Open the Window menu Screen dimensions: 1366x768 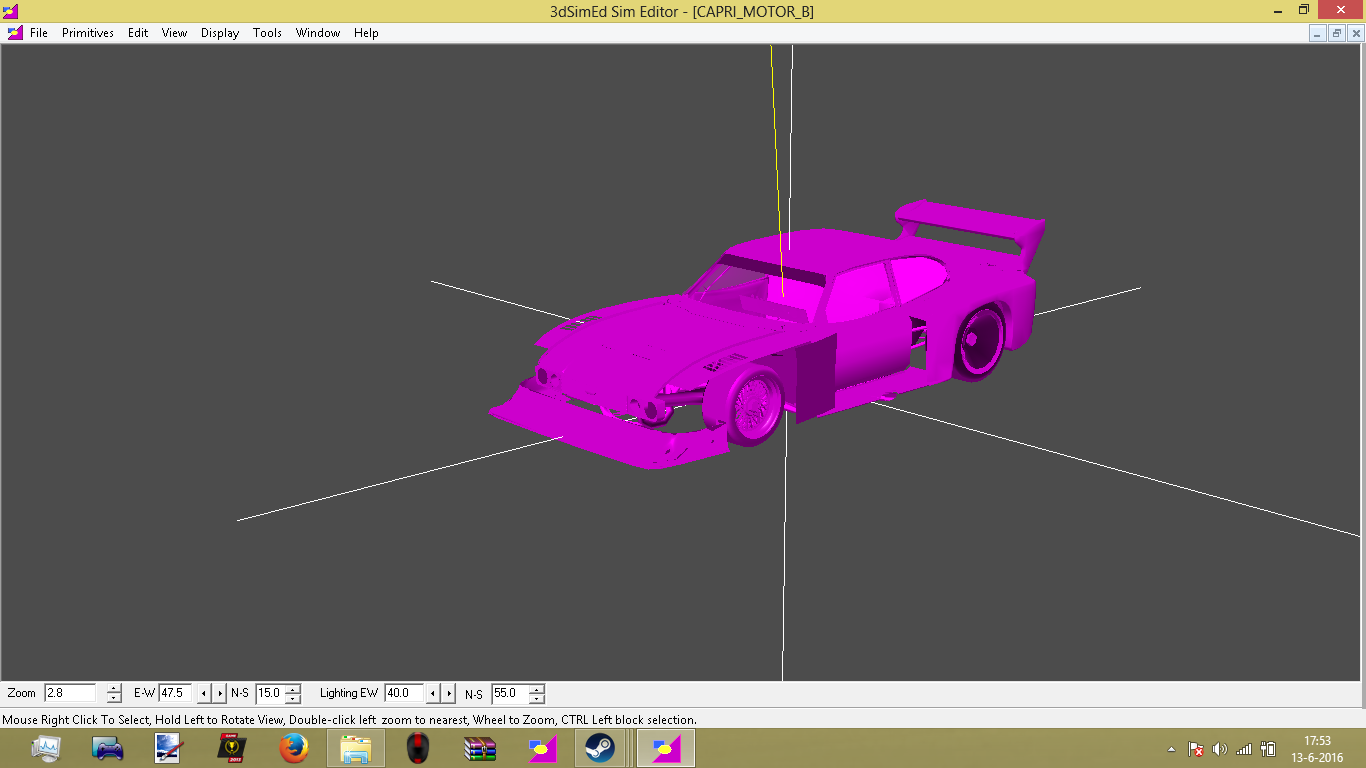pyautogui.click(x=318, y=33)
